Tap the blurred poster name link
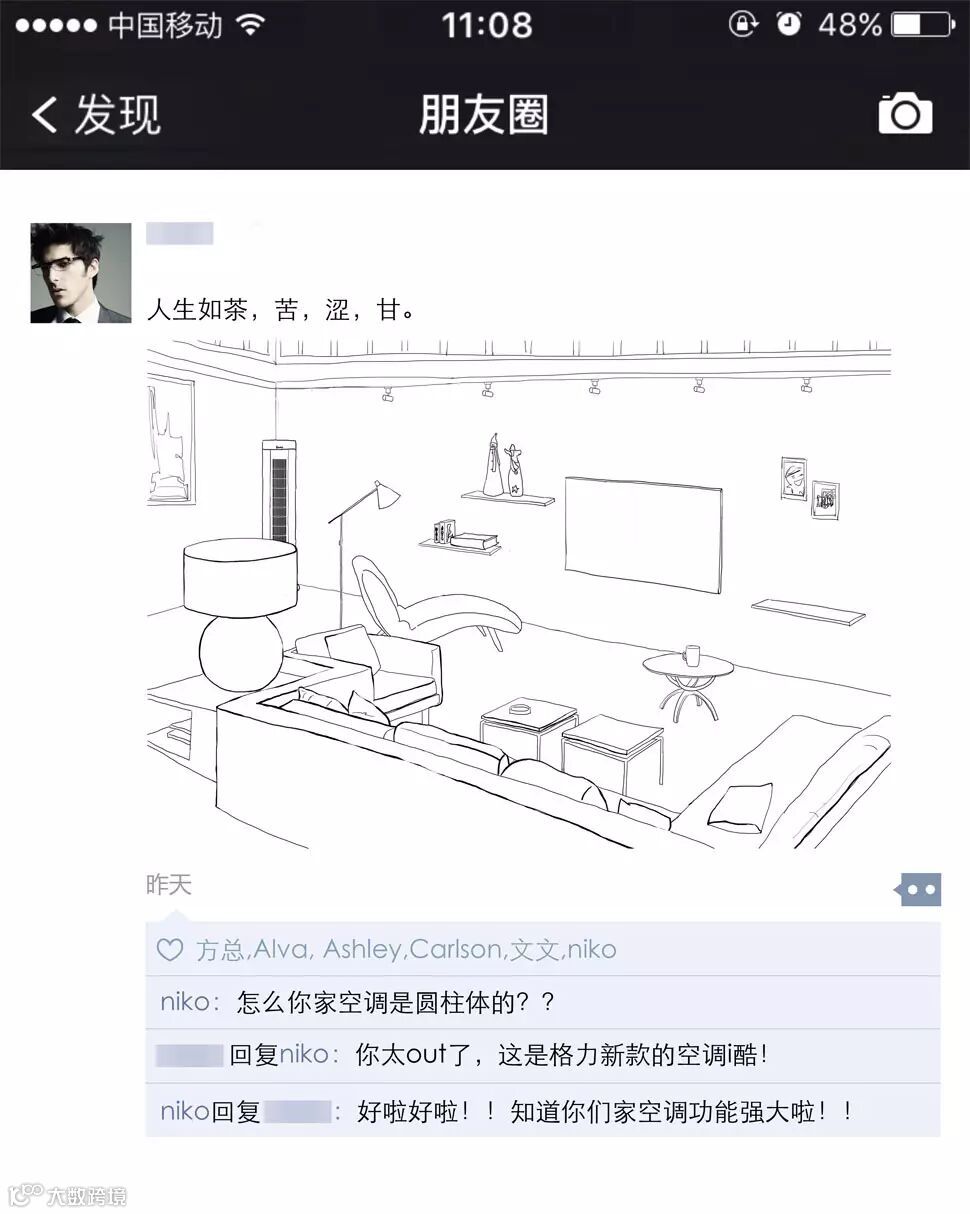Image resolution: width=970 pixels, height=1214 pixels. coord(180,234)
